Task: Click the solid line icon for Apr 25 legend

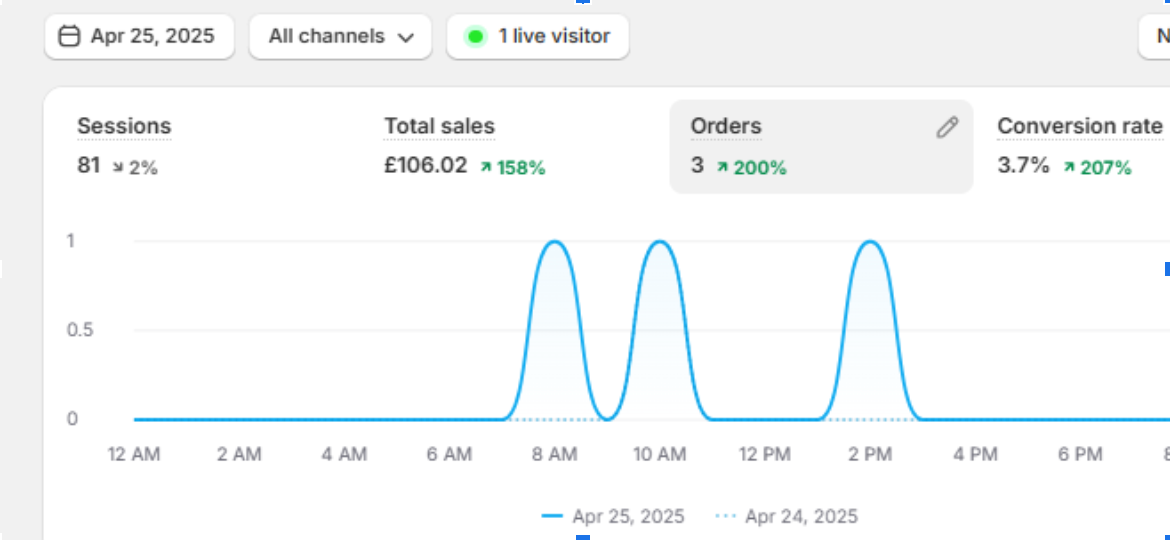Action: (552, 517)
